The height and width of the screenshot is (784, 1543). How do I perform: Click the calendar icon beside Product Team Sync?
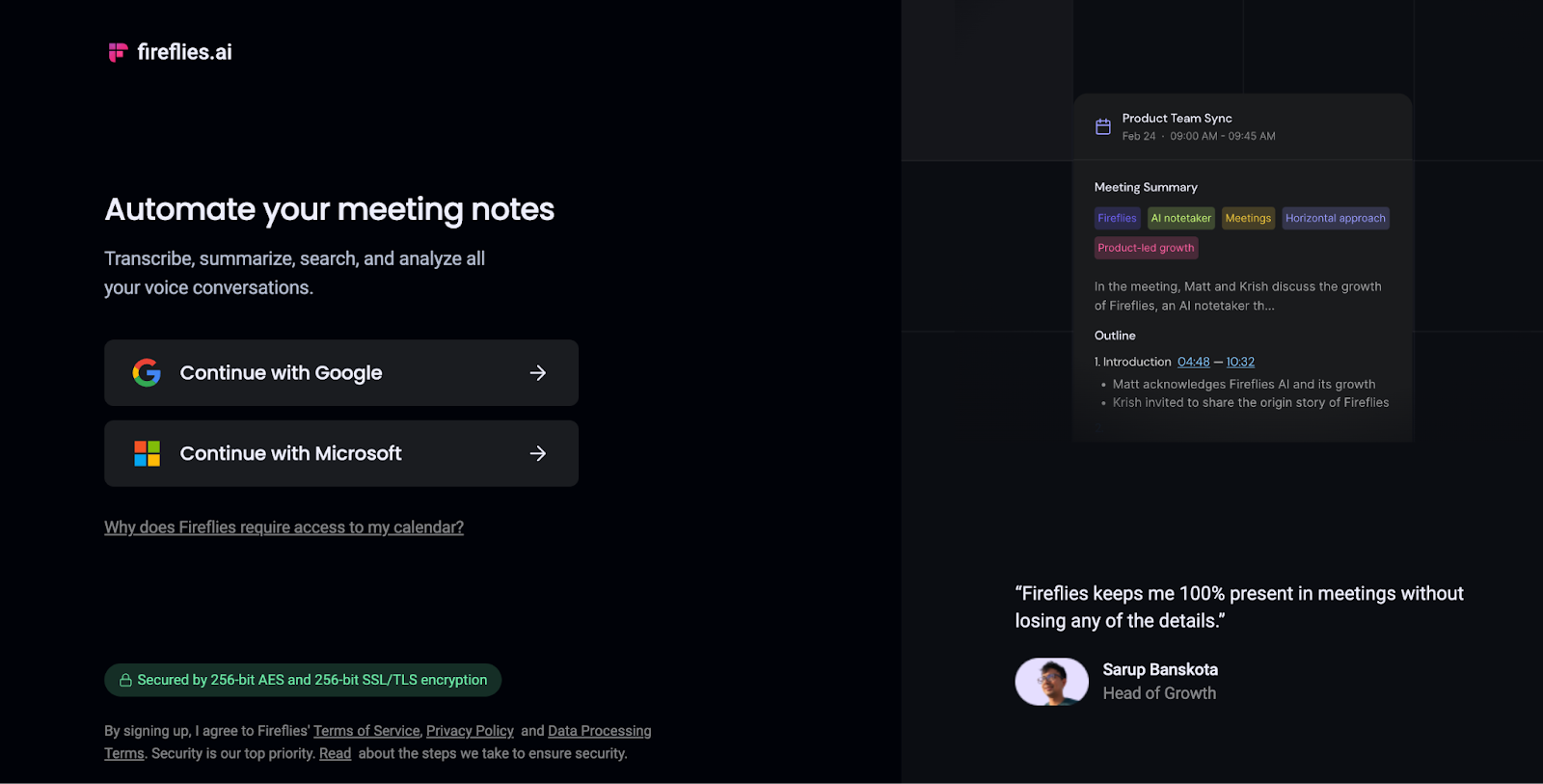coord(1103,126)
